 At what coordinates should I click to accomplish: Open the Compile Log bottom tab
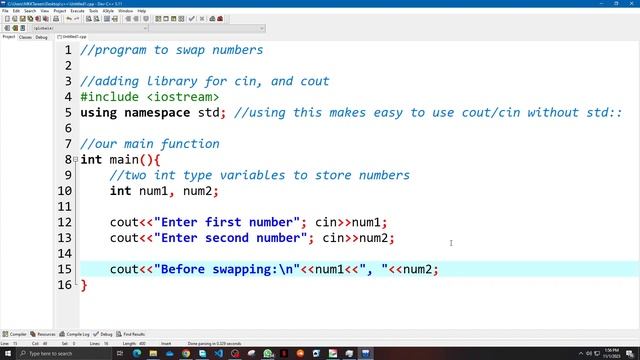74,334
